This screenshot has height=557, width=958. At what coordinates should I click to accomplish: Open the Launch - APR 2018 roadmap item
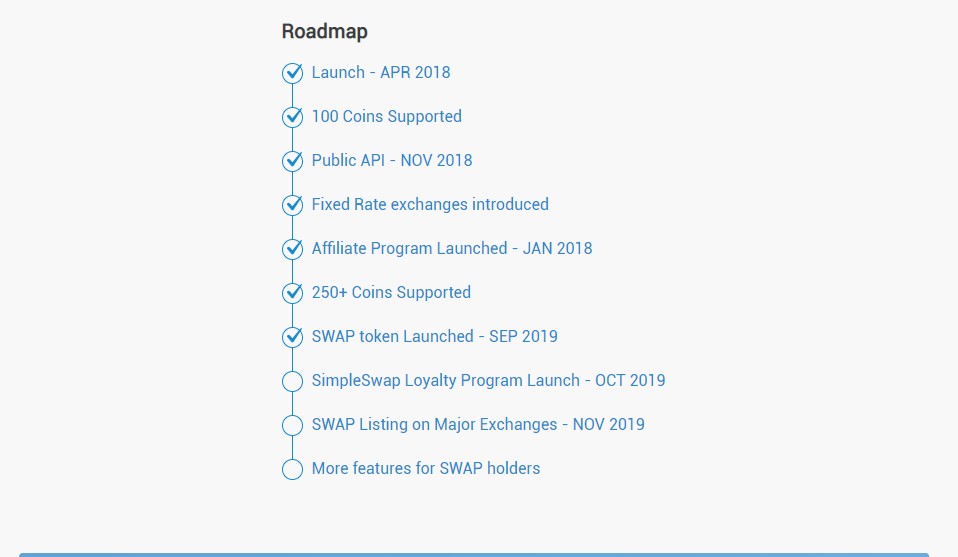tap(381, 72)
